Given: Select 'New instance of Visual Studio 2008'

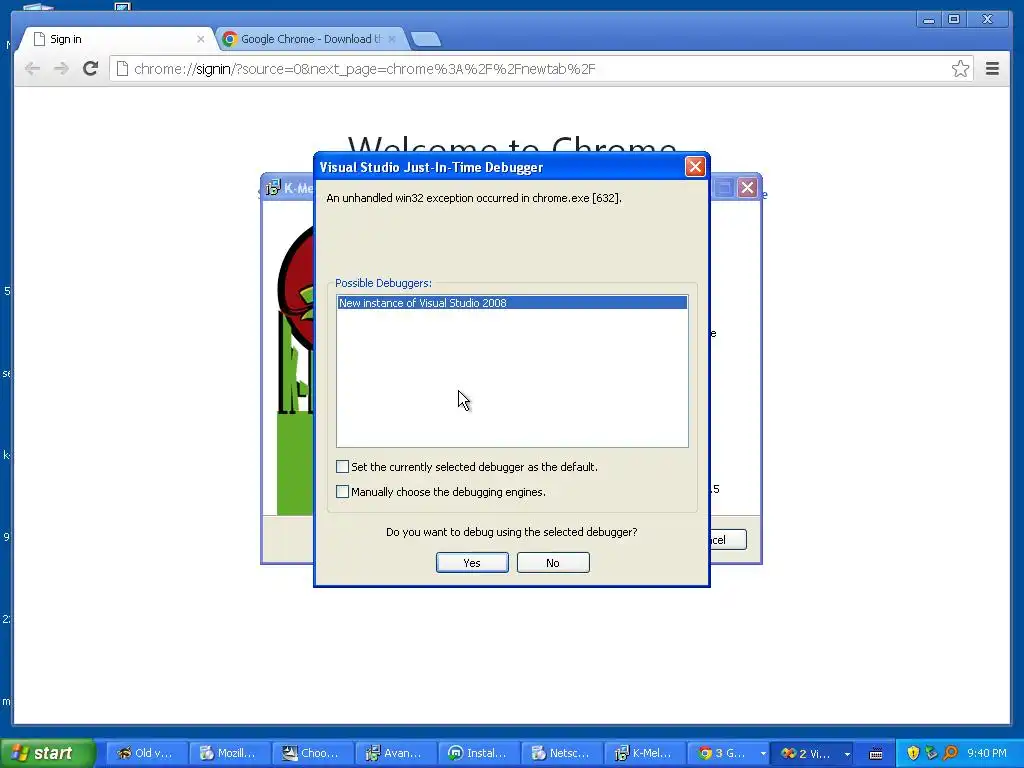Looking at the screenshot, I should [x=512, y=303].
